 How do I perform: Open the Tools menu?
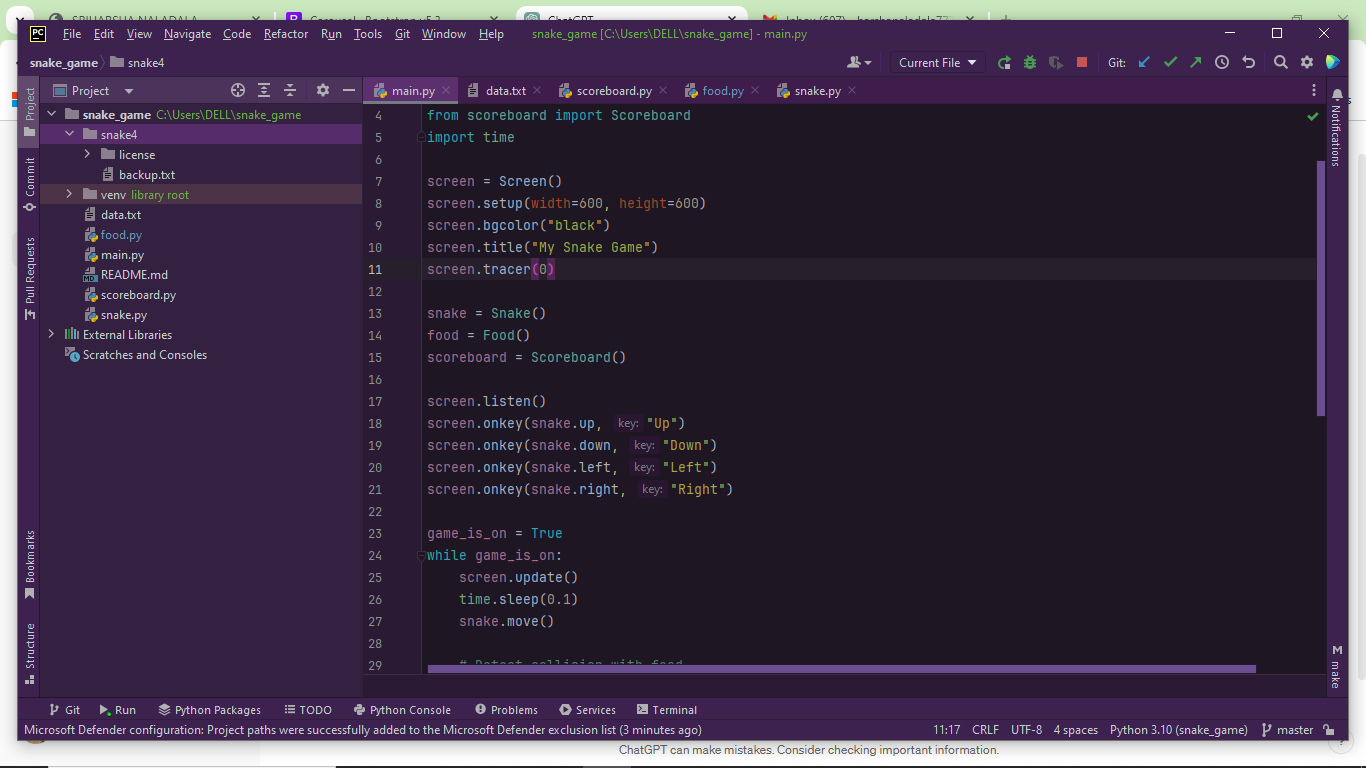tap(368, 33)
